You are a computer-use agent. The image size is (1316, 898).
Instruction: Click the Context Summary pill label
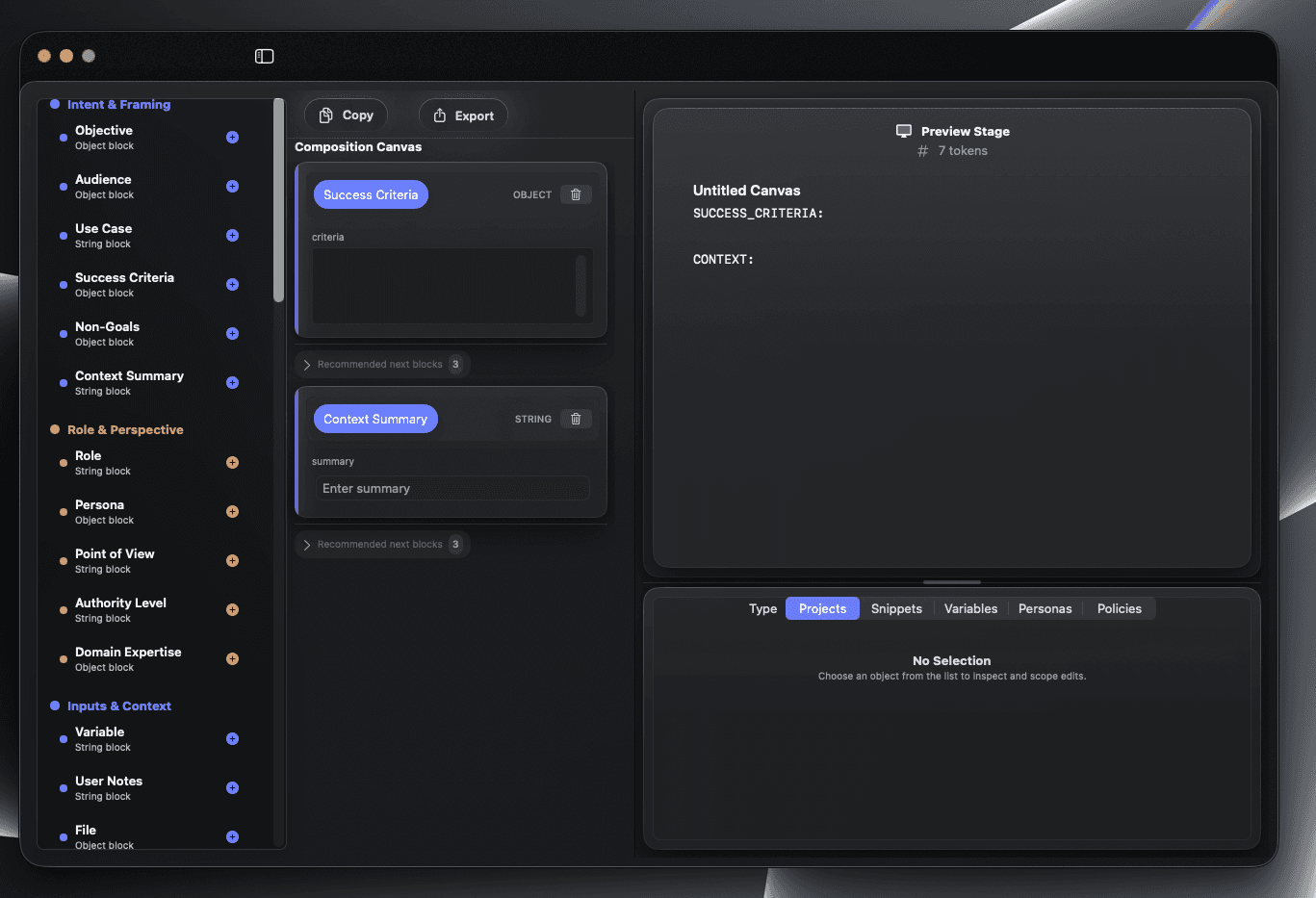(x=375, y=419)
